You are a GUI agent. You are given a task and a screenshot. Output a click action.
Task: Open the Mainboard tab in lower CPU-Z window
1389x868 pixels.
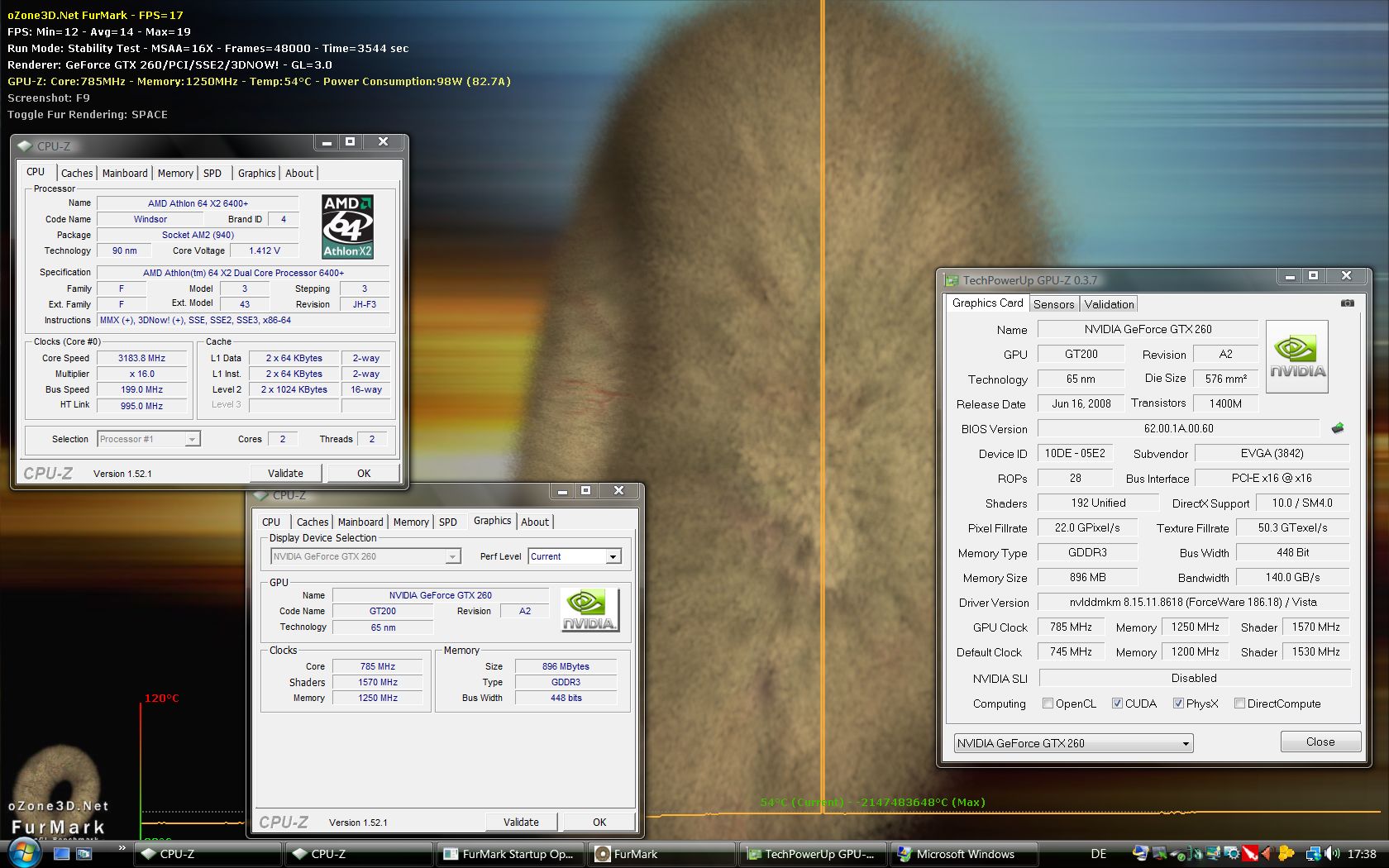click(x=360, y=522)
